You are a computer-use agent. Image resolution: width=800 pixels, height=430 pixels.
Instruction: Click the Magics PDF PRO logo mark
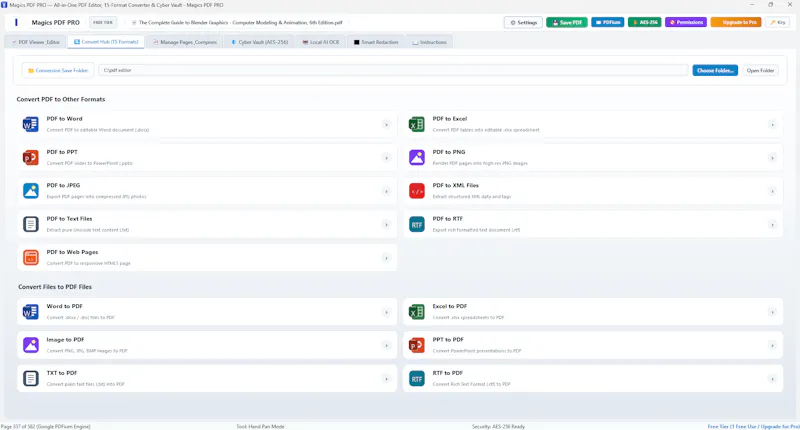tap(16, 22)
